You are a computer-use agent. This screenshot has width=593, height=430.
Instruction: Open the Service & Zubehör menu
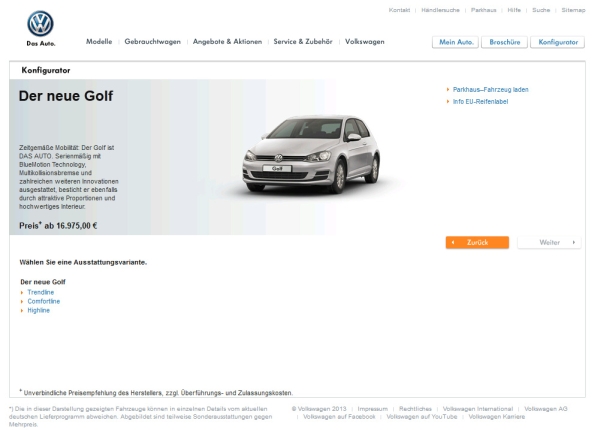pos(303,42)
